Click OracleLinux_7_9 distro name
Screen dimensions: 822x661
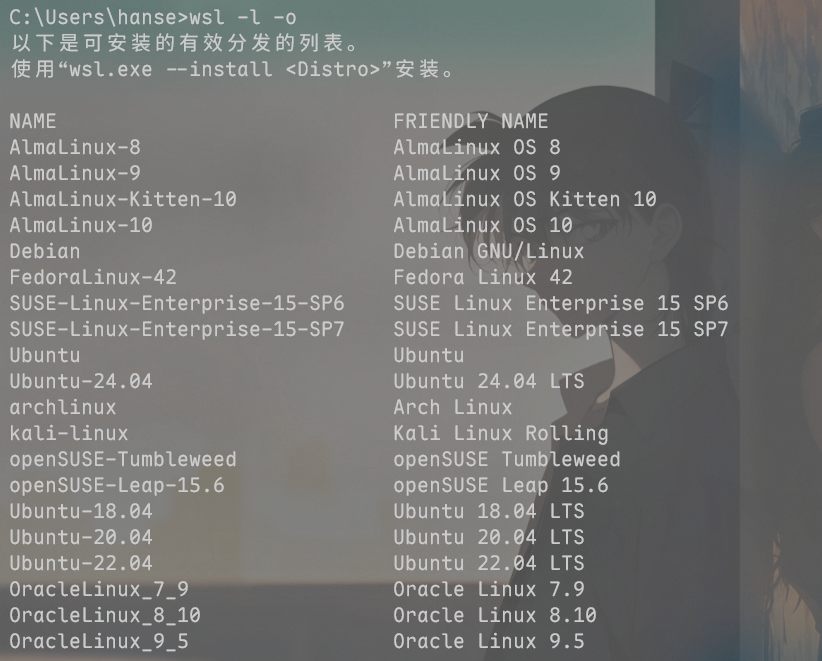pyautogui.click(x=99, y=589)
